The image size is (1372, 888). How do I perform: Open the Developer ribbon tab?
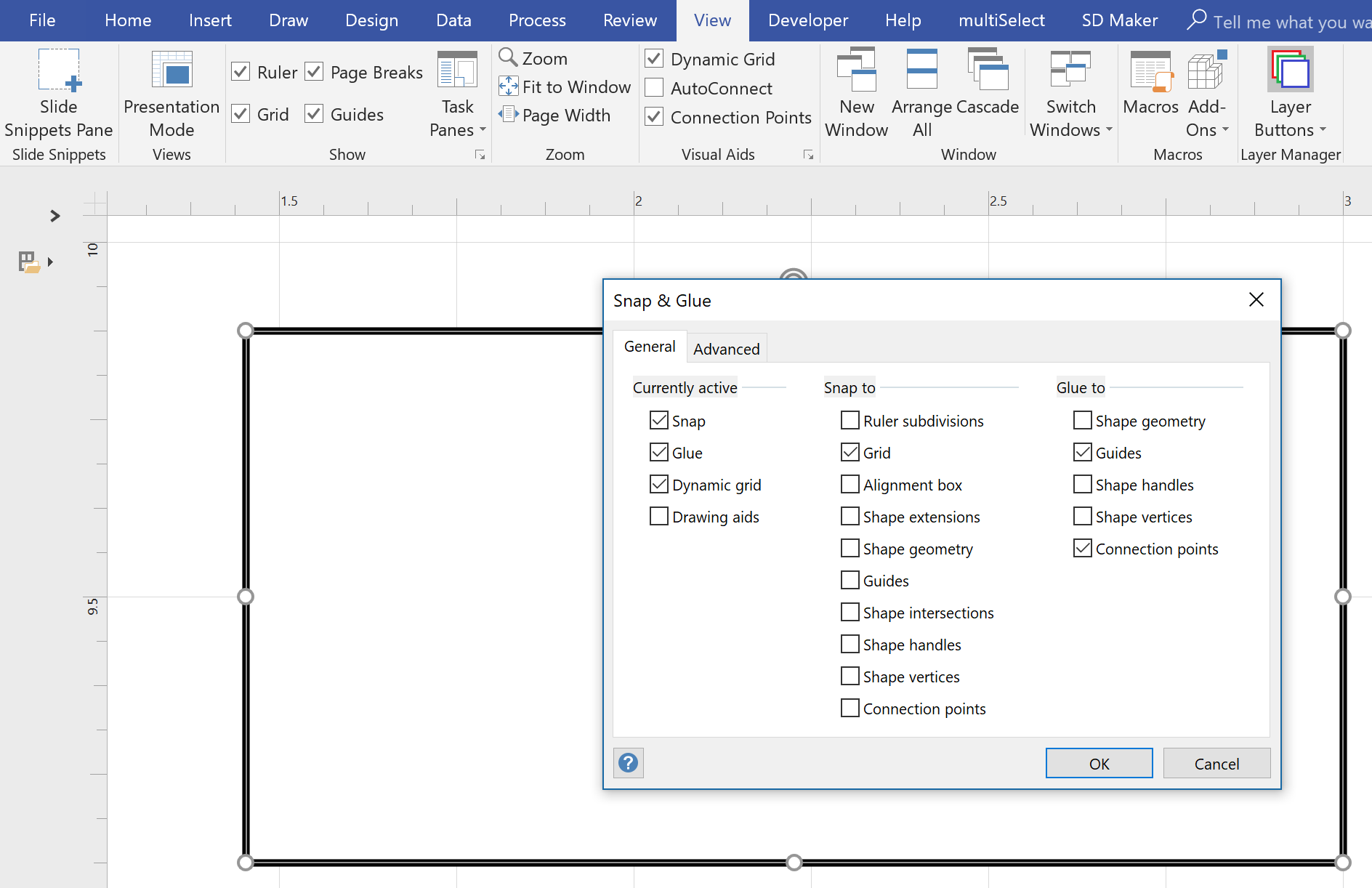[807, 20]
